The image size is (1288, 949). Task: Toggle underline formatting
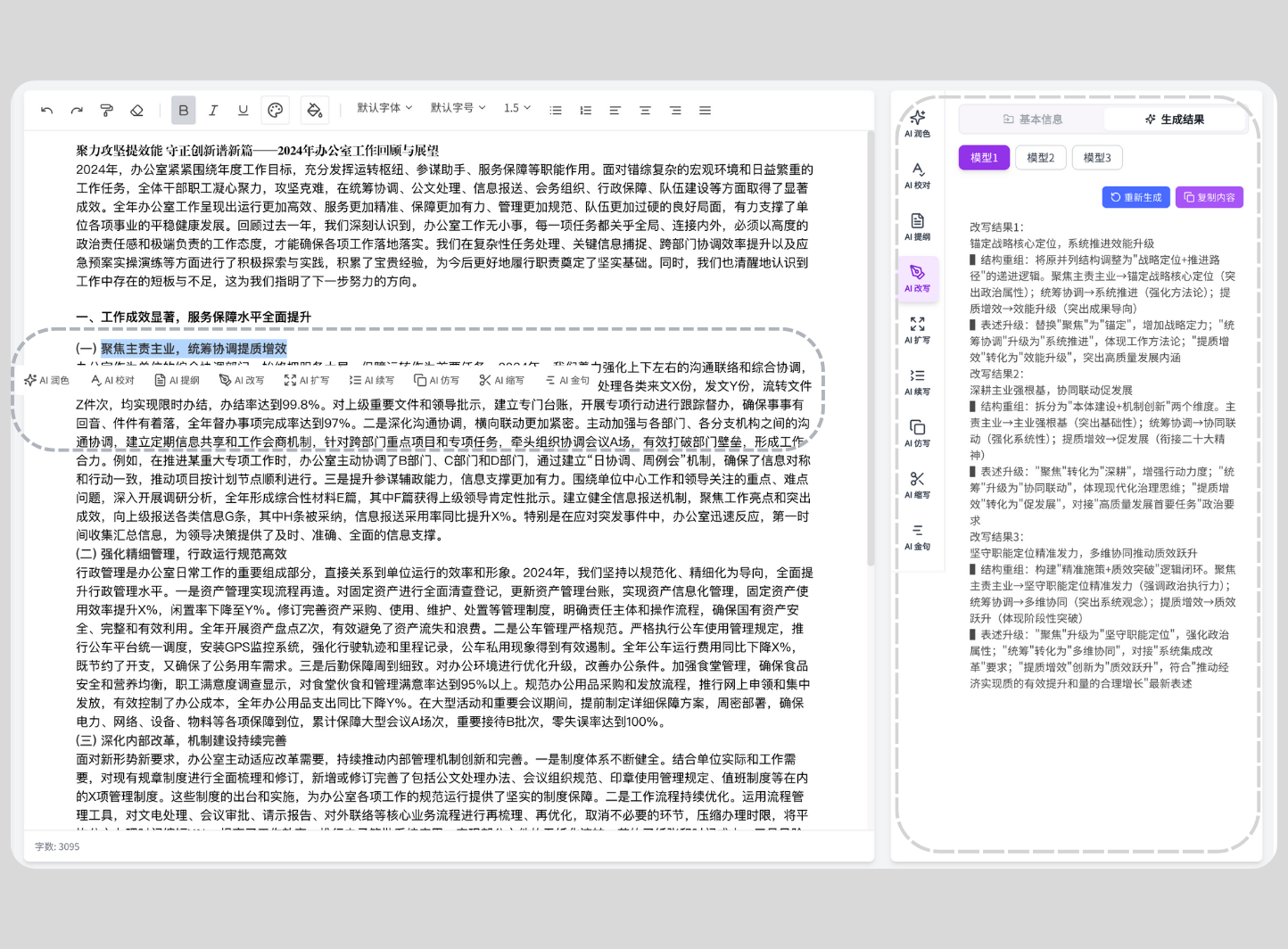pos(243,111)
